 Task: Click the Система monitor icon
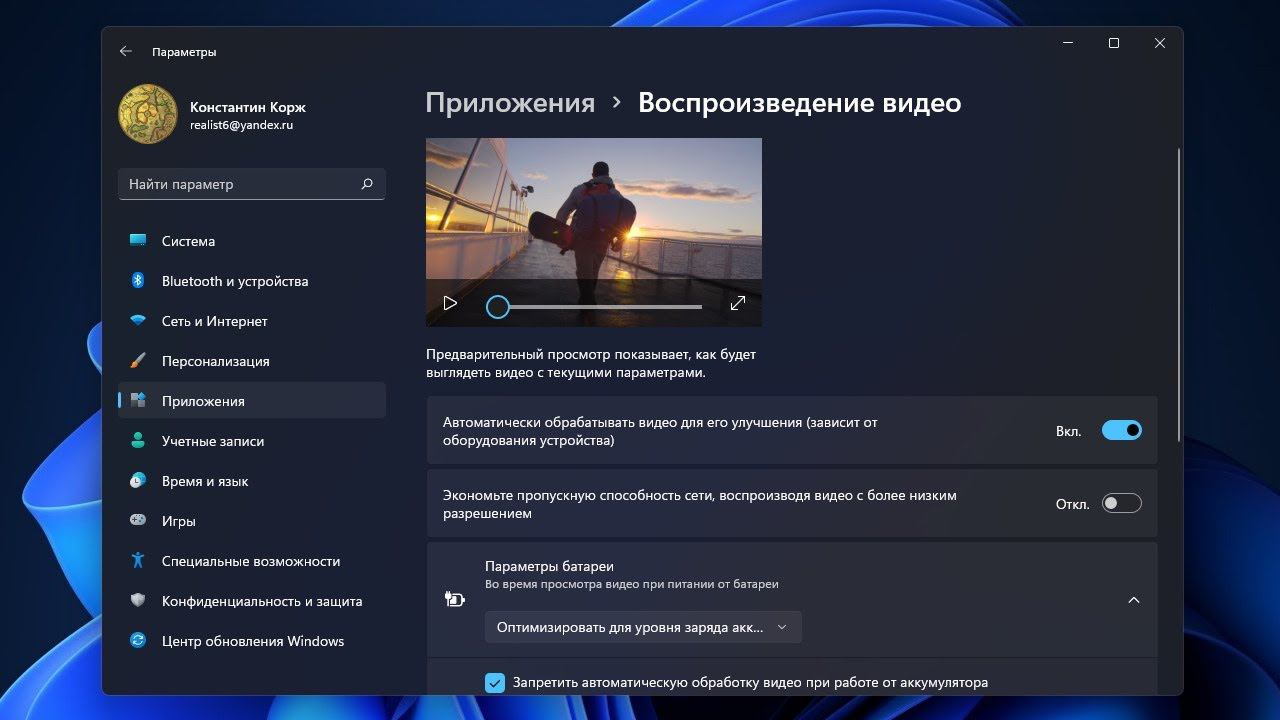138,241
